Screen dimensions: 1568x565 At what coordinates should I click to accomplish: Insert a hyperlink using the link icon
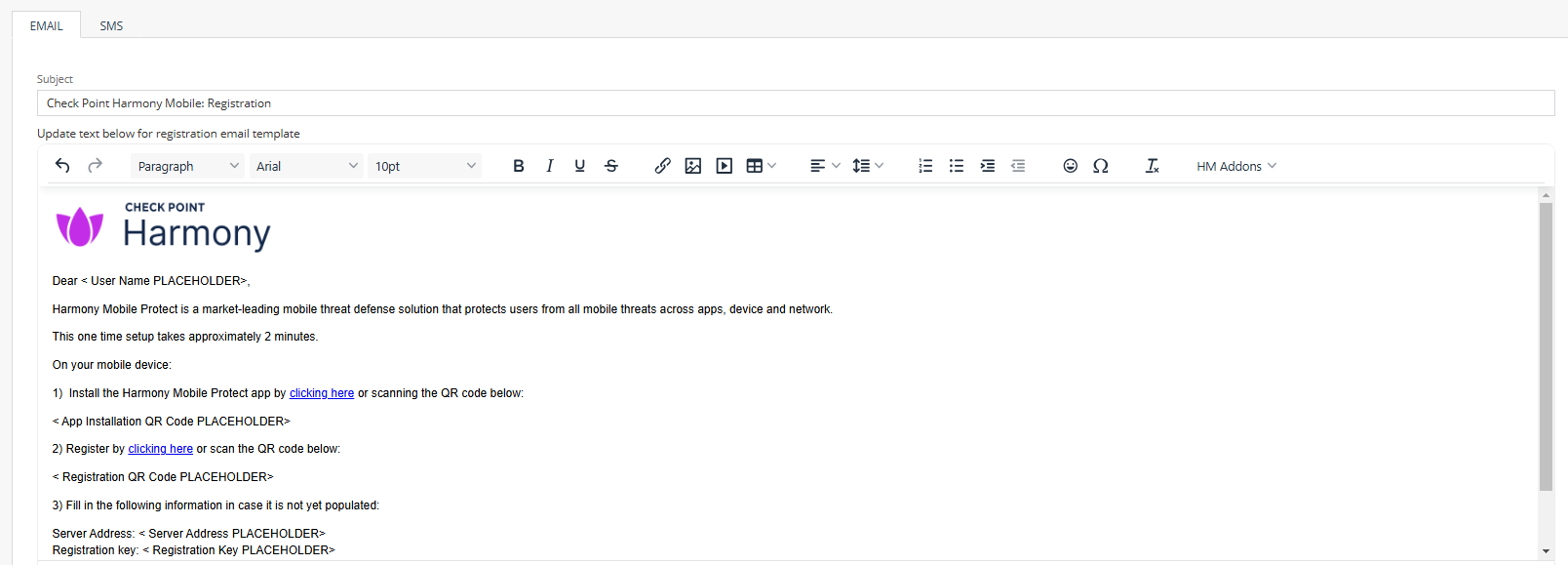click(x=662, y=166)
